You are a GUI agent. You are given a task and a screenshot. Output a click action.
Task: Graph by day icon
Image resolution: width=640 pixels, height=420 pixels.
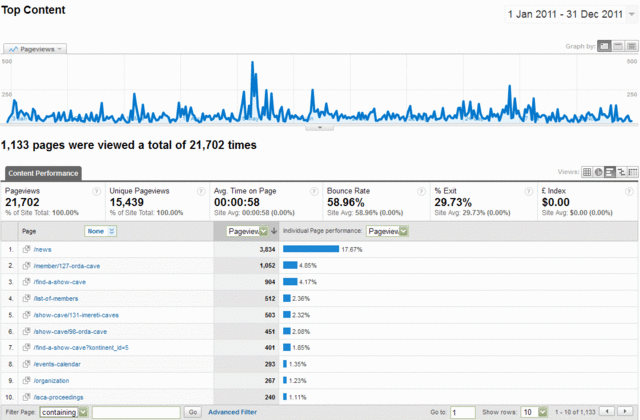pyautogui.click(x=604, y=46)
